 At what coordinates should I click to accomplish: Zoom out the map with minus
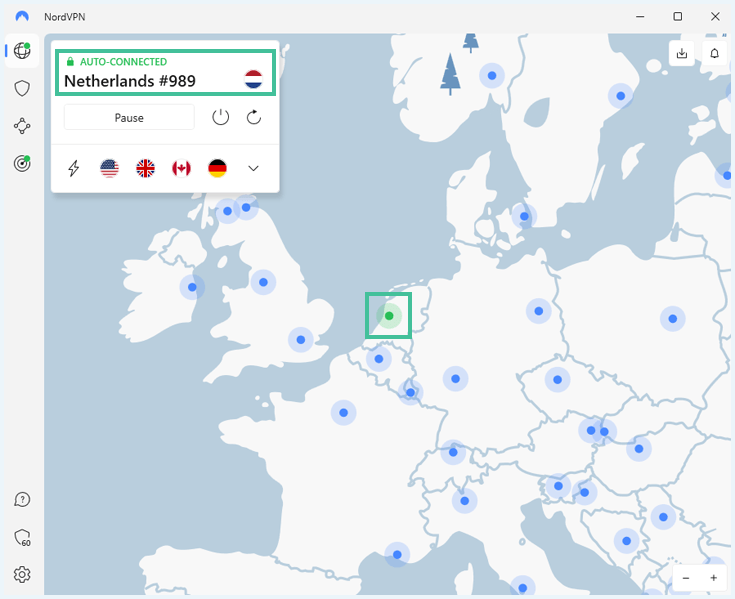pos(686,578)
